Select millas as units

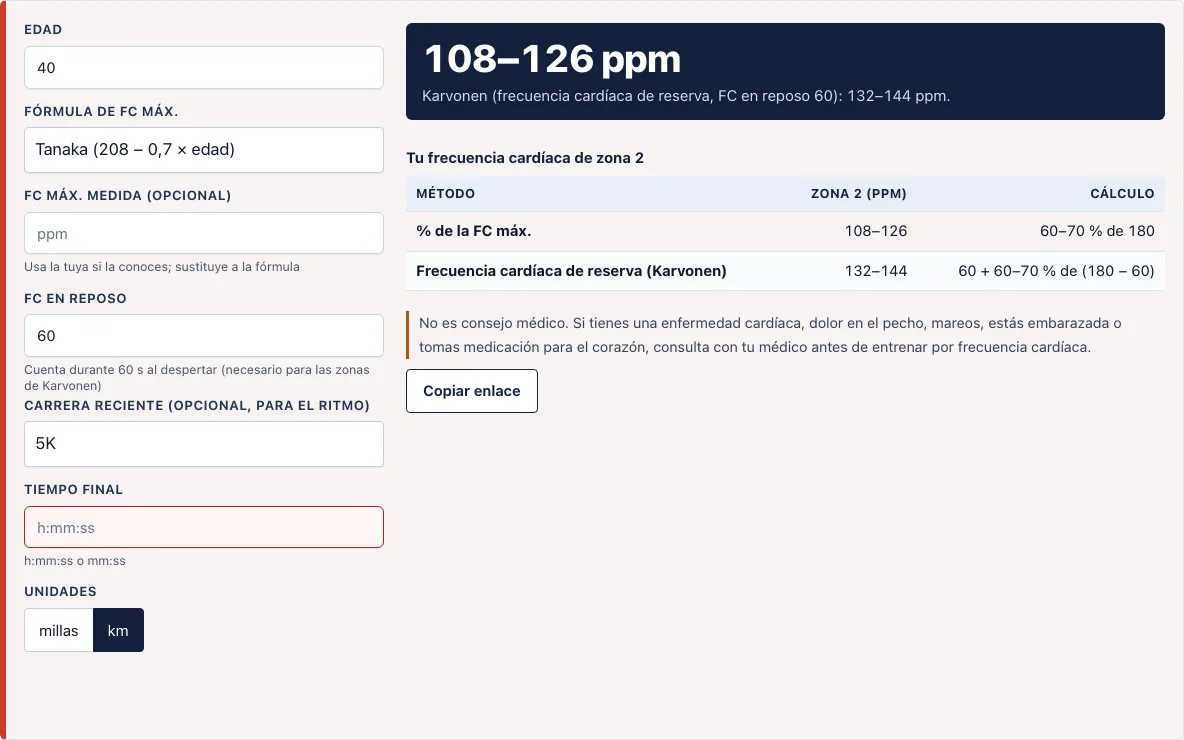coord(59,631)
